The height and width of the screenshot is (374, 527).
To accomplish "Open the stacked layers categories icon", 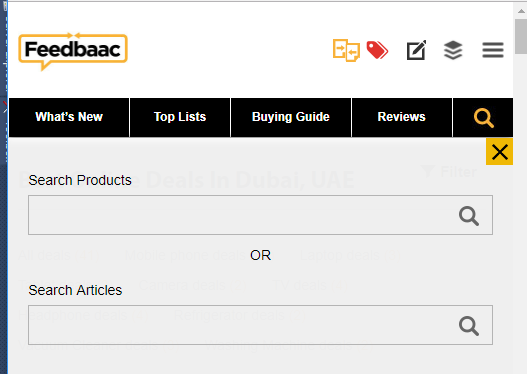I will click(453, 50).
